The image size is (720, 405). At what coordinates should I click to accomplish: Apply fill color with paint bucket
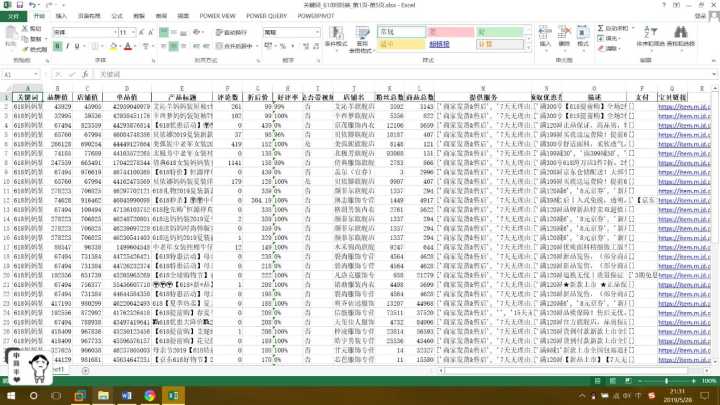pyautogui.click(x=113, y=46)
